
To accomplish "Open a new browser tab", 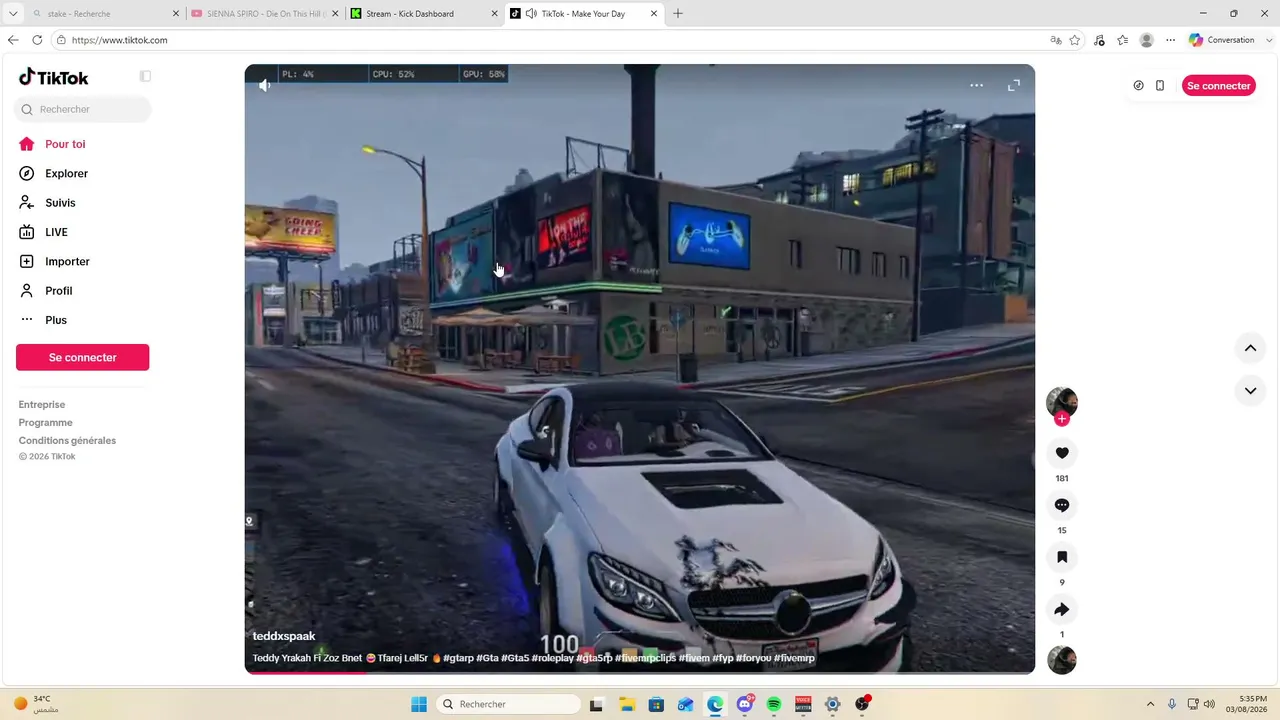I will pyautogui.click(x=678, y=14).
